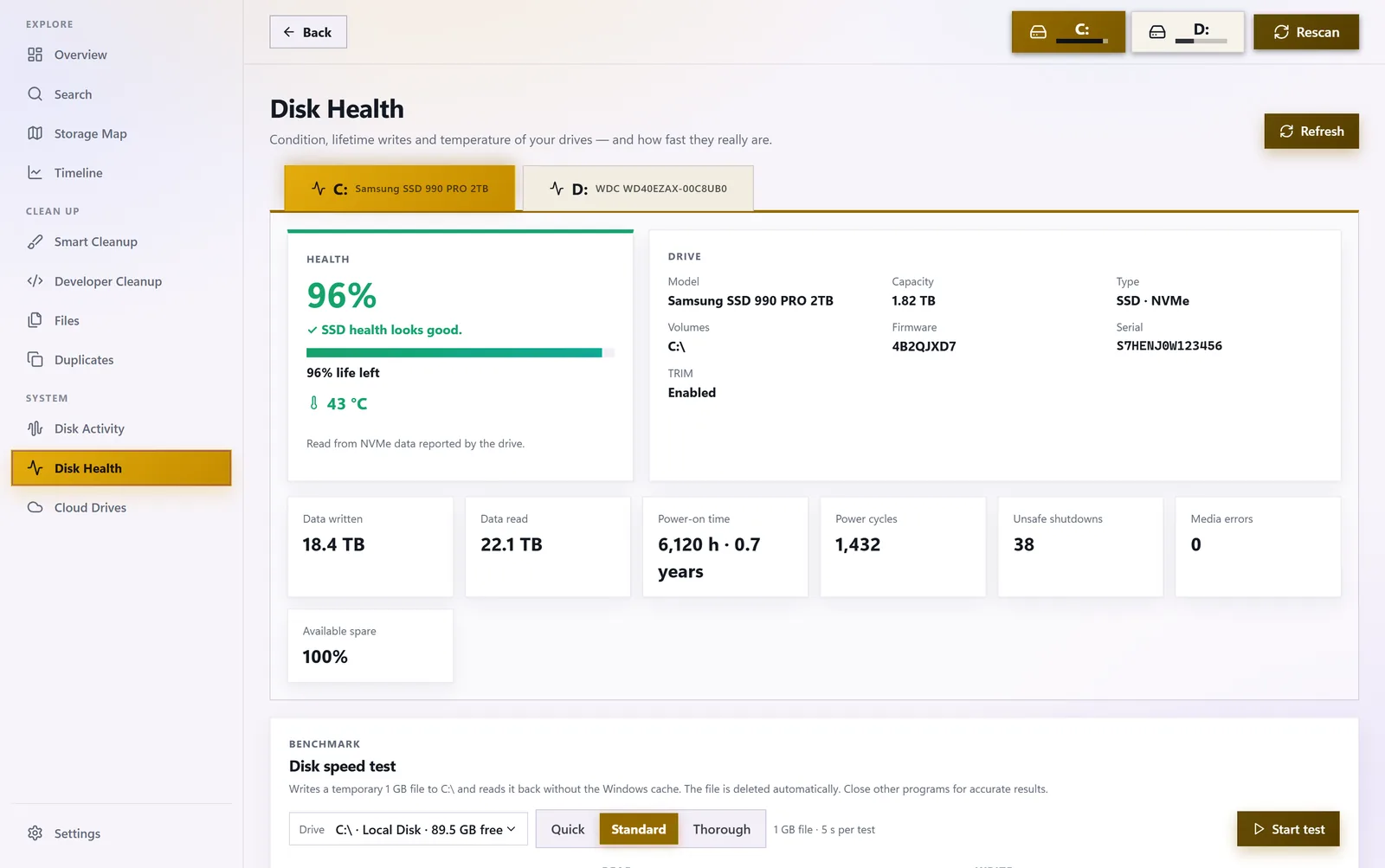
Task: Click the C: drive disk icon in top bar
Action: point(1038,32)
